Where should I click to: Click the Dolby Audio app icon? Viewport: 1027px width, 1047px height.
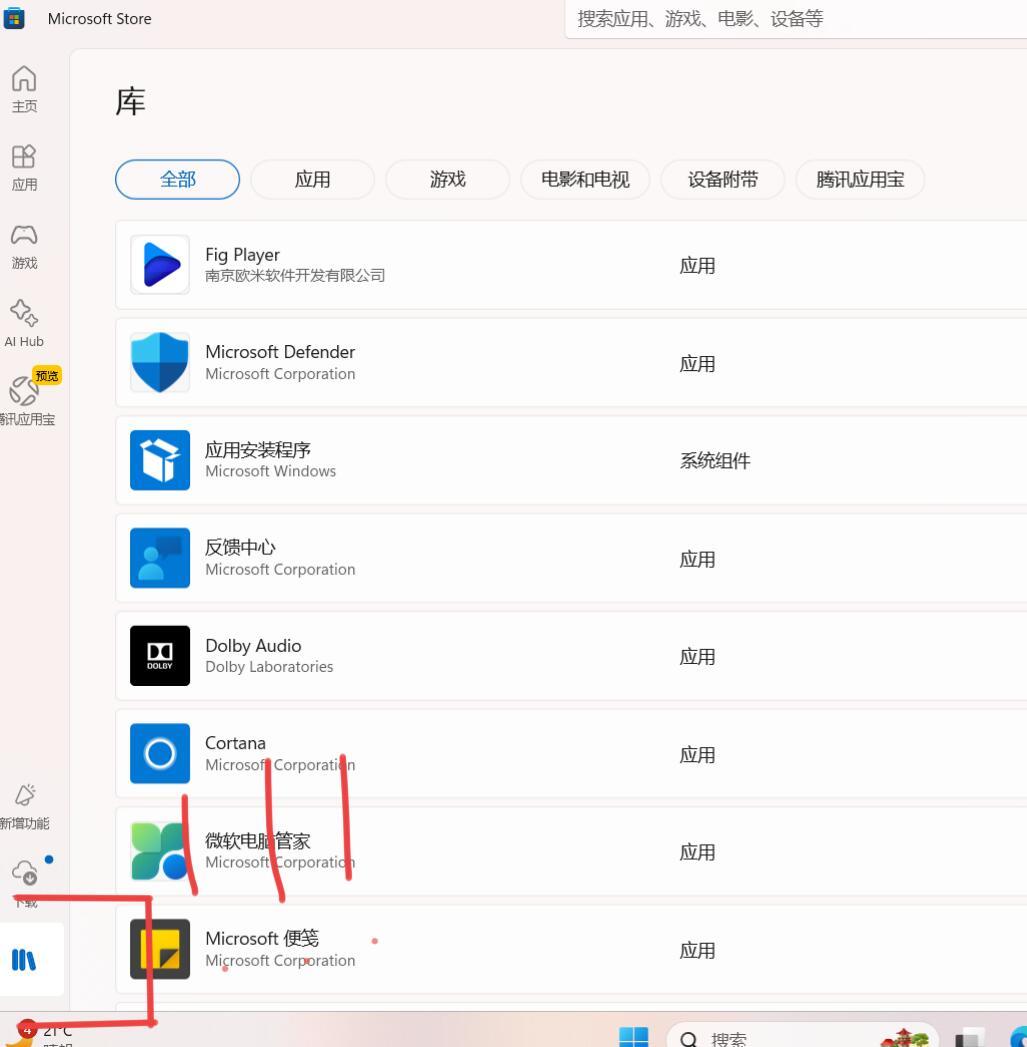160,656
